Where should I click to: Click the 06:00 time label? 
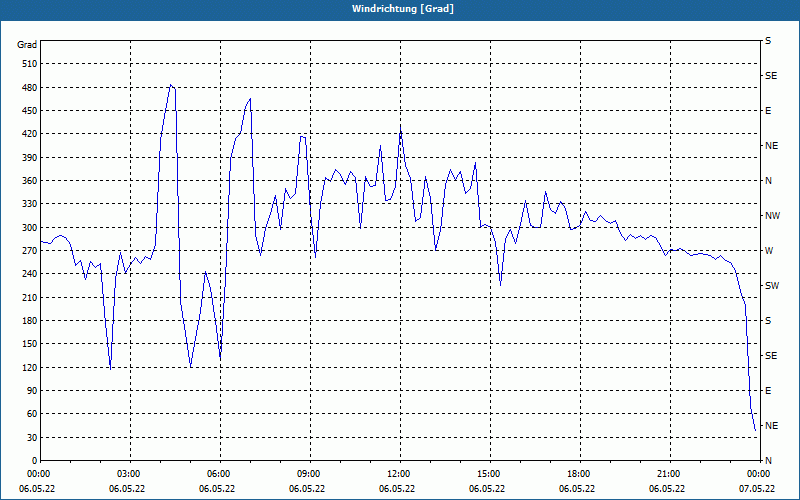point(220,474)
